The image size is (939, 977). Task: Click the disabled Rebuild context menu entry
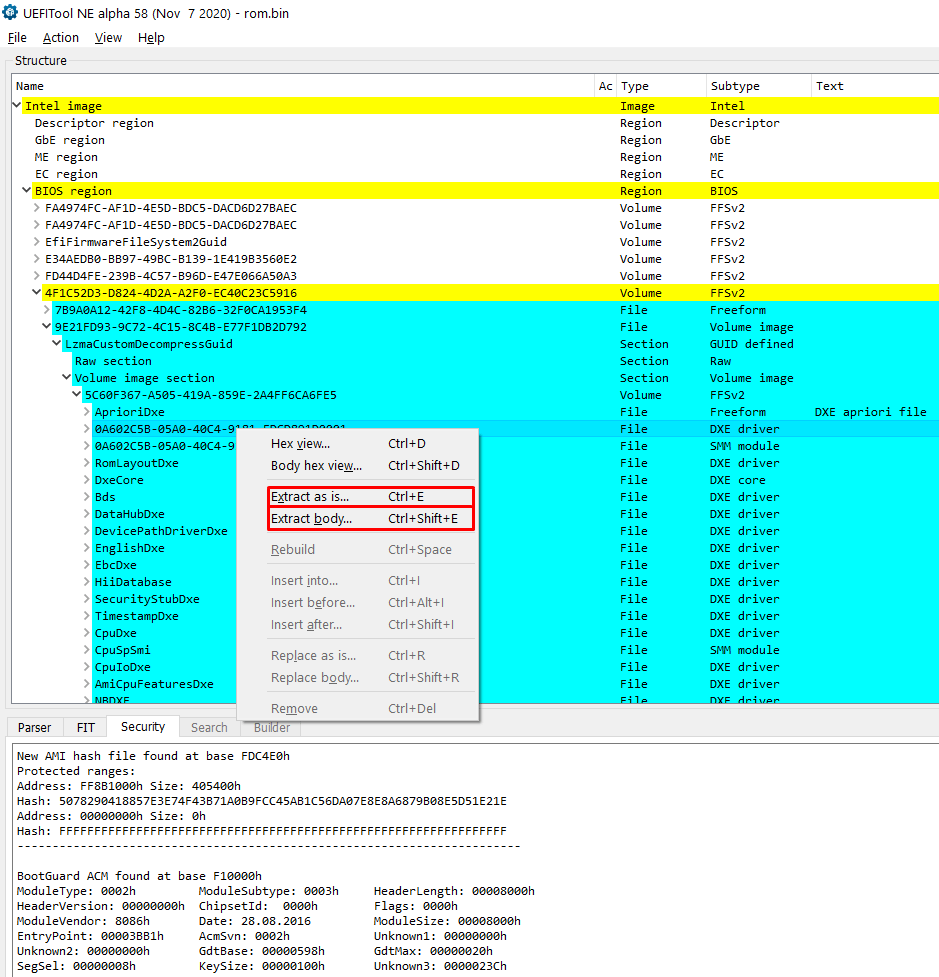pos(358,550)
